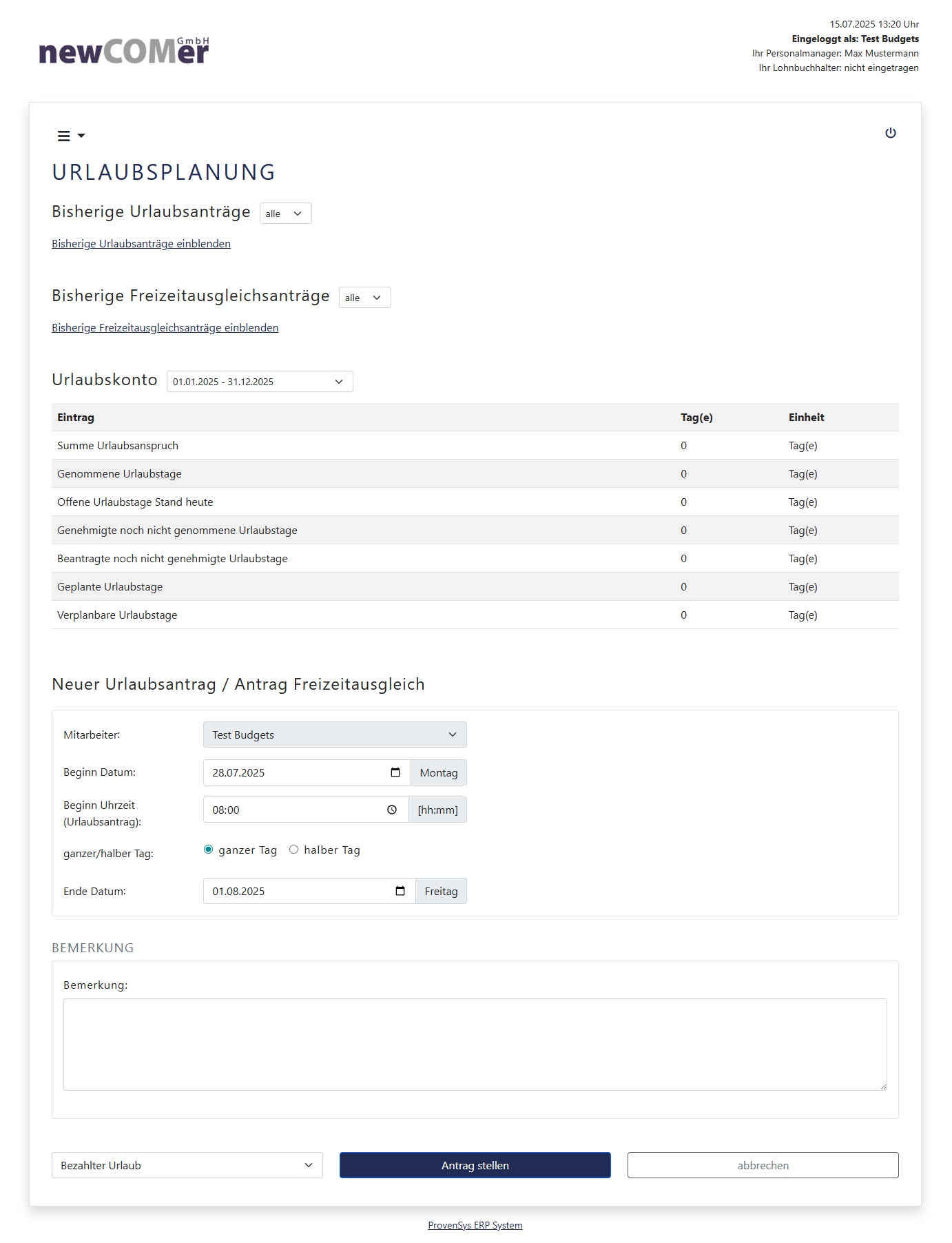Viewport: 952px width, 1243px height.
Task: Click the newCOMer GmbH logo
Action: 124,51
